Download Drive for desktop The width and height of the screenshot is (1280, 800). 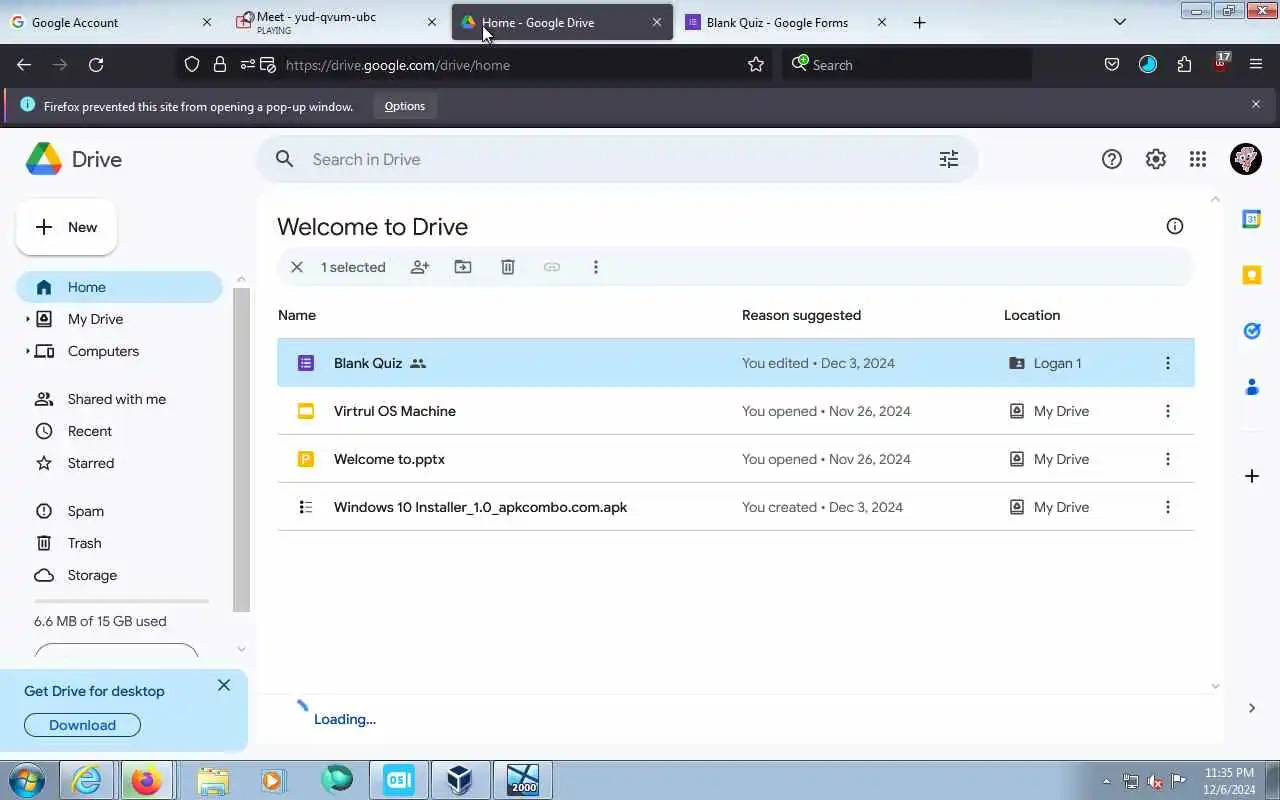click(x=82, y=725)
